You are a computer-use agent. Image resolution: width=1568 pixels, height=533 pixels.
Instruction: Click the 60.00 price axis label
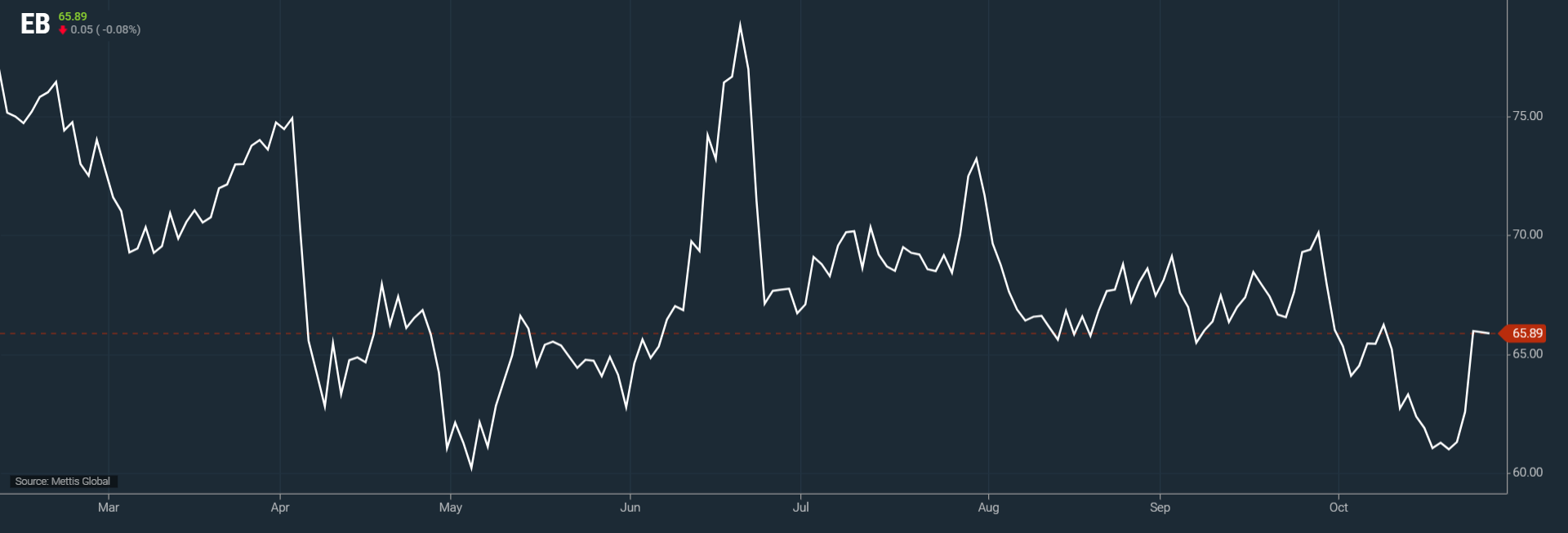[x=1527, y=473]
